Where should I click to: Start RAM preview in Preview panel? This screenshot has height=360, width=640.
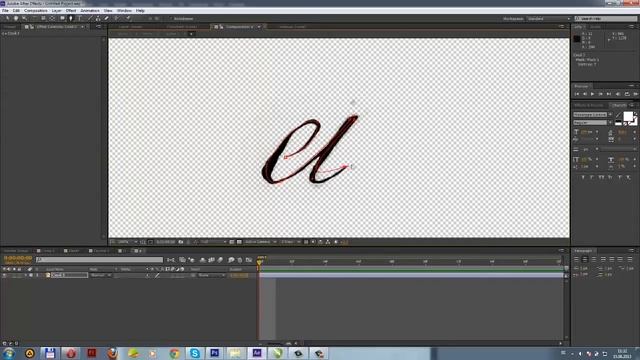point(636,94)
